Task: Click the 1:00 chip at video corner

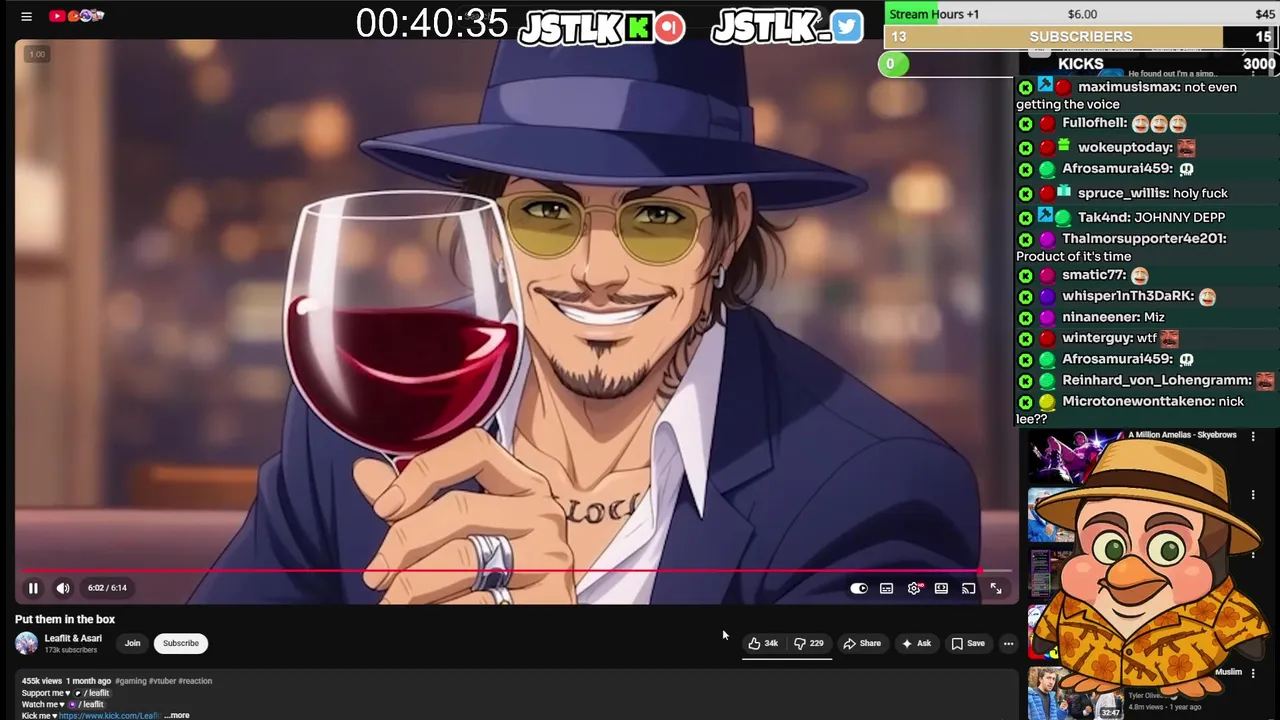Action: click(37, 54)
